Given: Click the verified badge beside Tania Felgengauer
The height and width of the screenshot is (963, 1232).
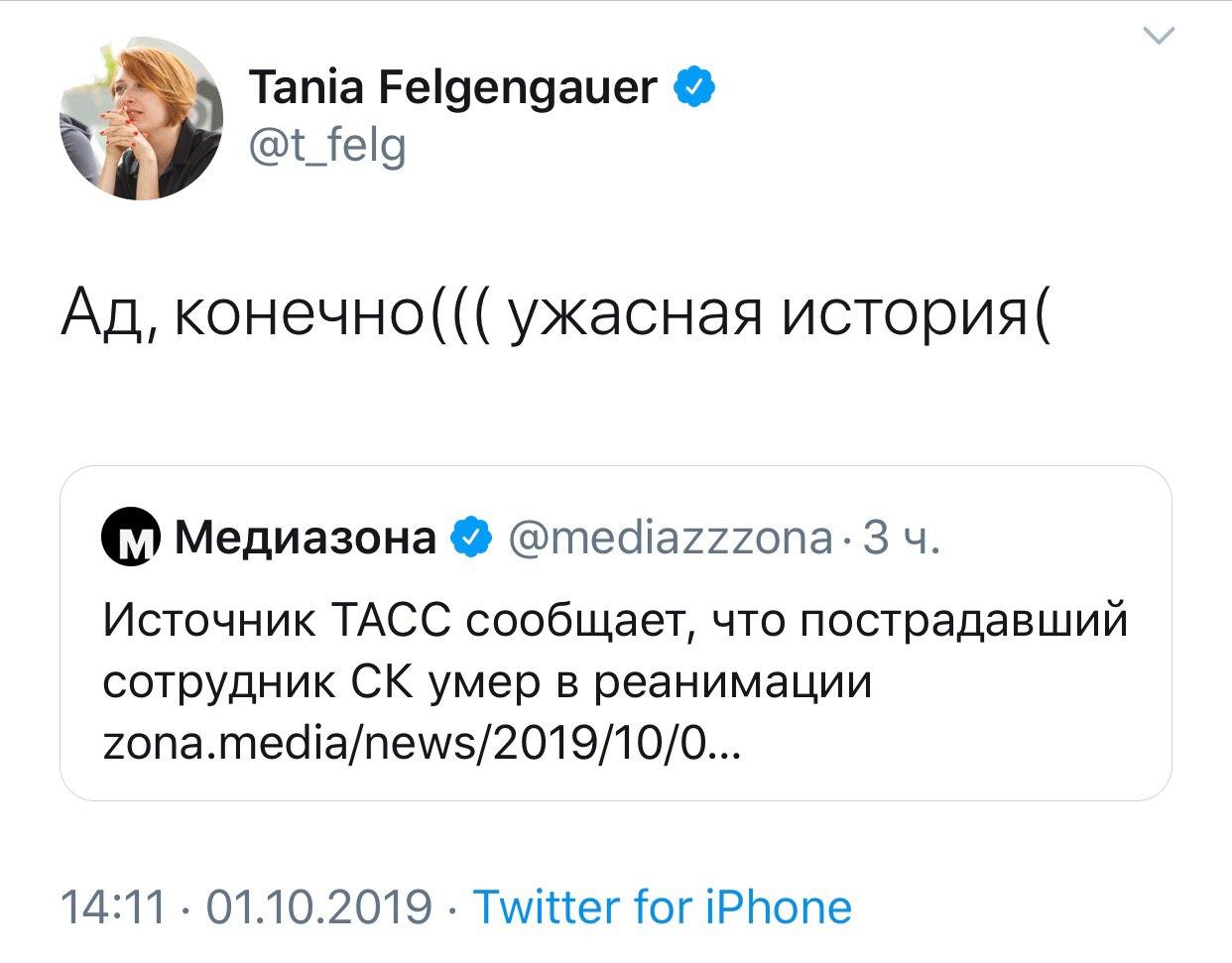Looking at the screenshot, I should coord(695,87).
